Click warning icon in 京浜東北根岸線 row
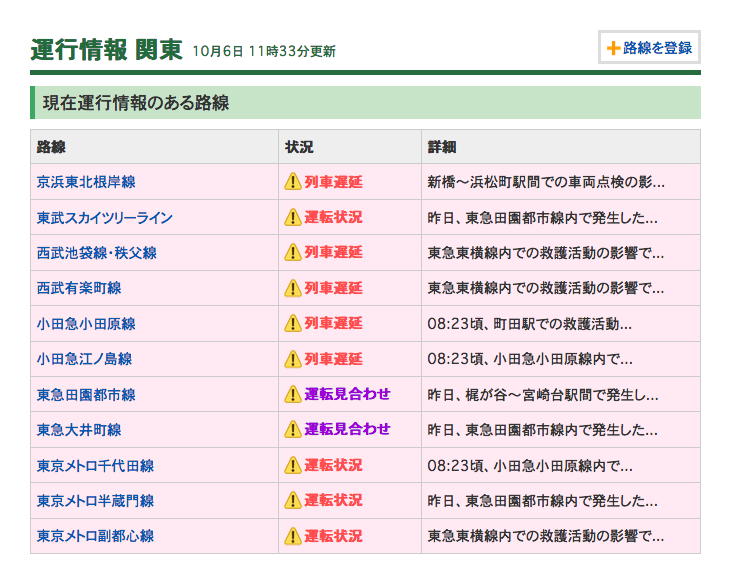 pyautogui.click(x=293, y=182)
